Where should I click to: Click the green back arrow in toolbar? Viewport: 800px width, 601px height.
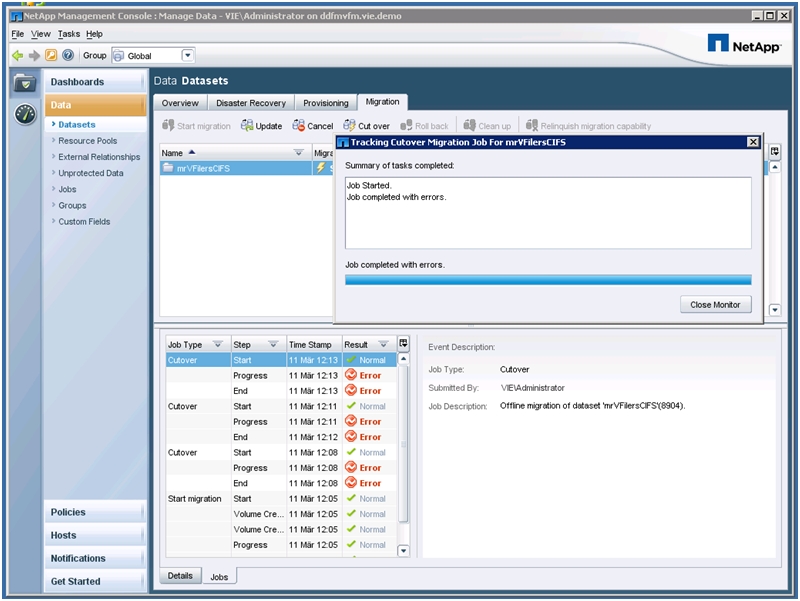click(18, 56)
